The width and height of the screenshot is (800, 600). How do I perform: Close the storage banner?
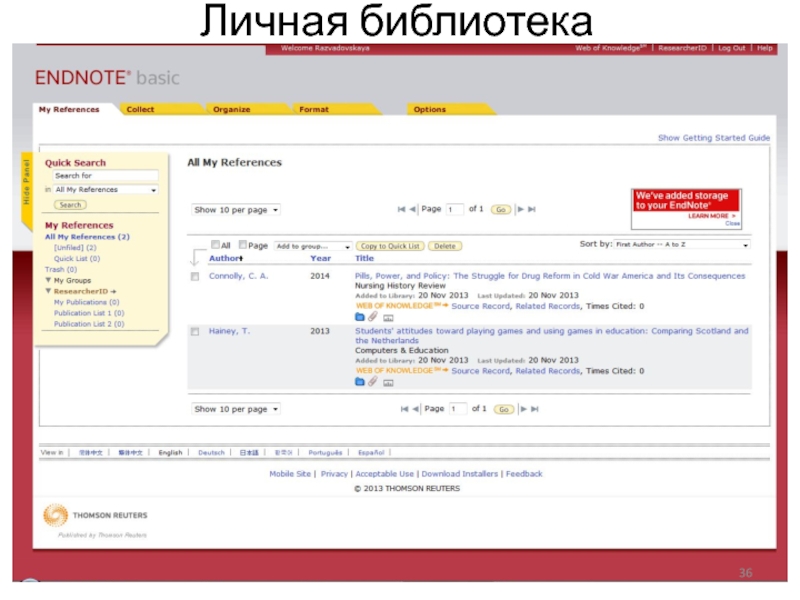(x=733, y=223)
